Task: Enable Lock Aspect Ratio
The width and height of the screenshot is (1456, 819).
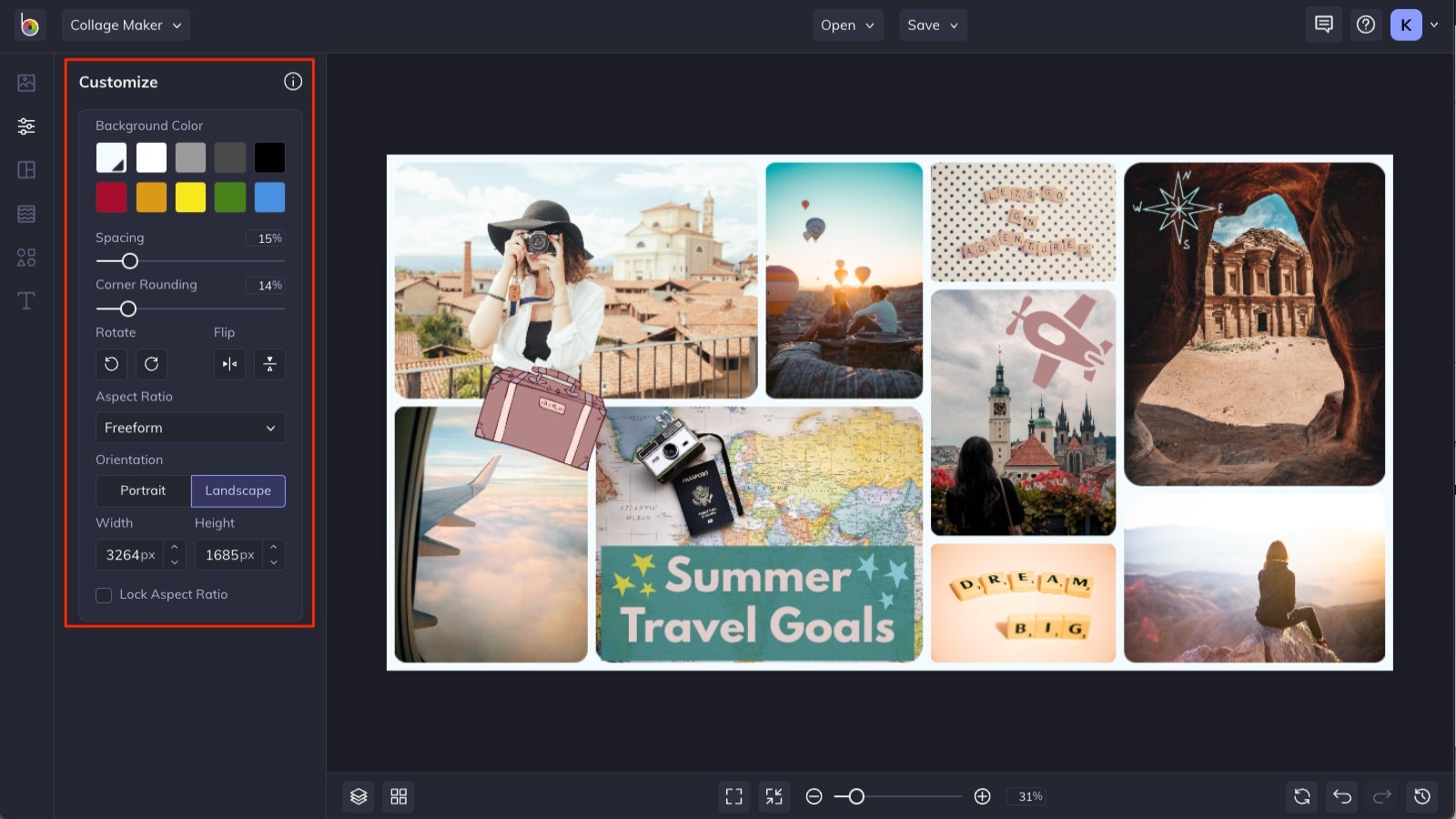Action: click(104, 594)
